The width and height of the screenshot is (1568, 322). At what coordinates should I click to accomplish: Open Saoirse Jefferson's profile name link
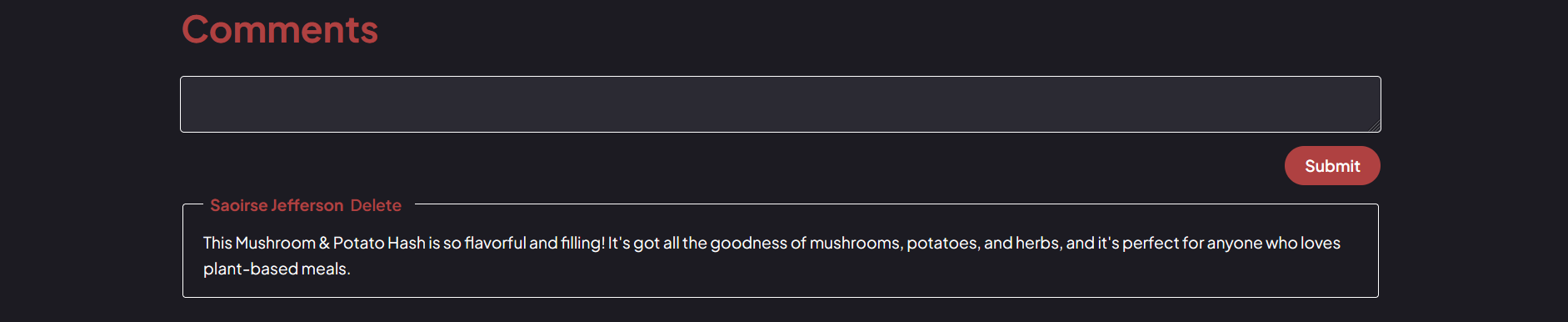point(277,205)
